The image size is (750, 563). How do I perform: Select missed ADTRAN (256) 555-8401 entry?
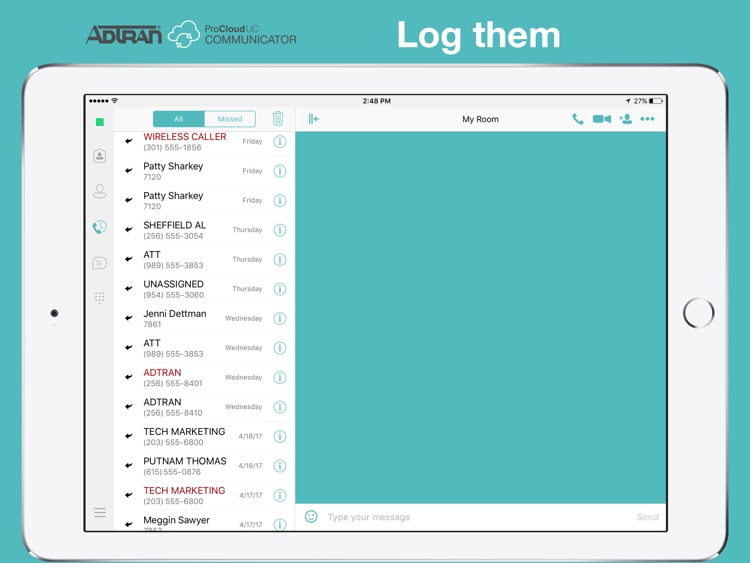tap(204, 377)
